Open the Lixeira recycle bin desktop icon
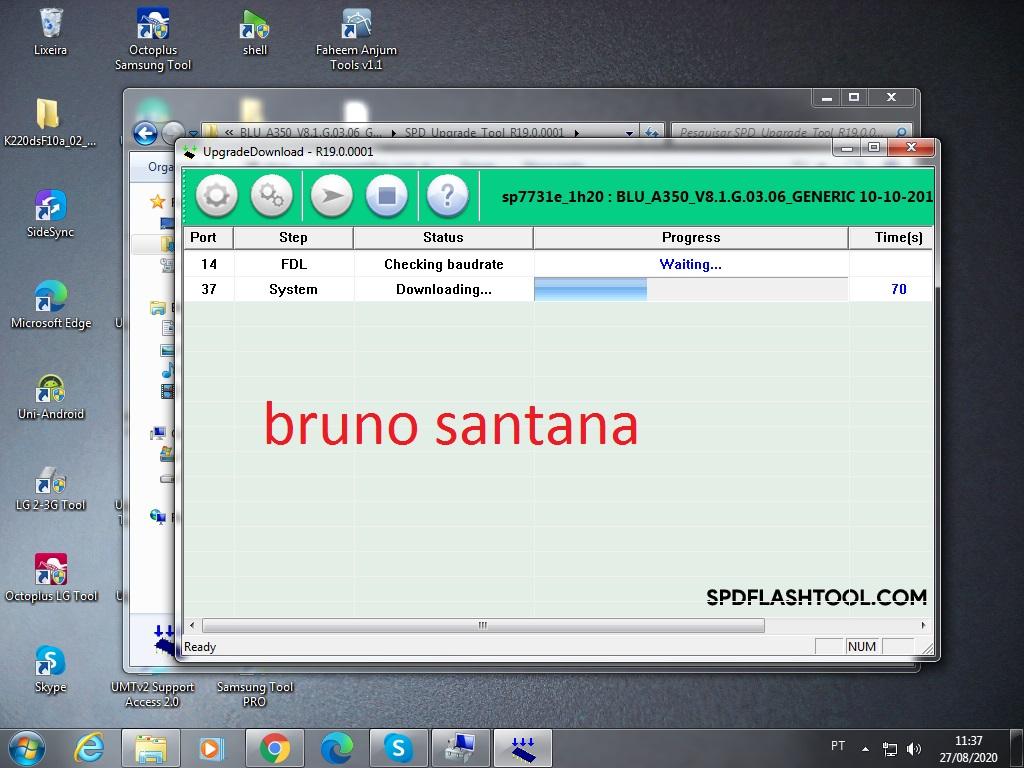 point(50,31)
